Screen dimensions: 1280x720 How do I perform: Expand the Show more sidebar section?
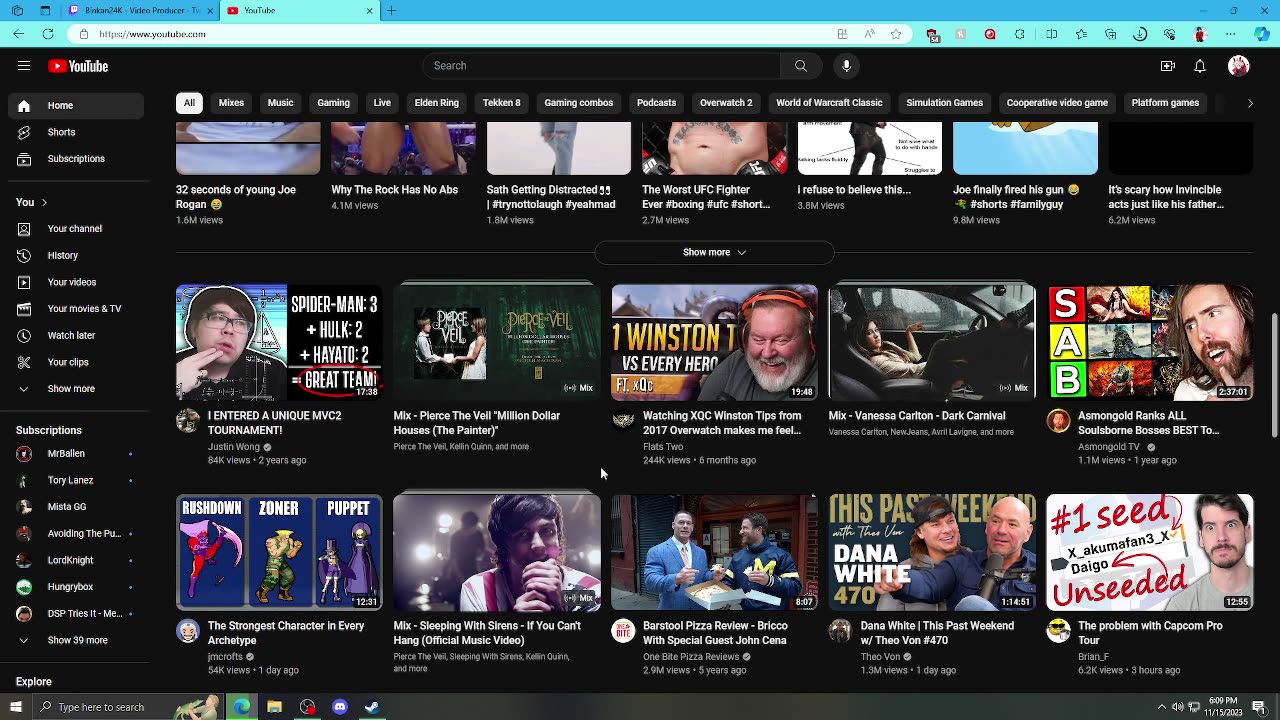76,389
